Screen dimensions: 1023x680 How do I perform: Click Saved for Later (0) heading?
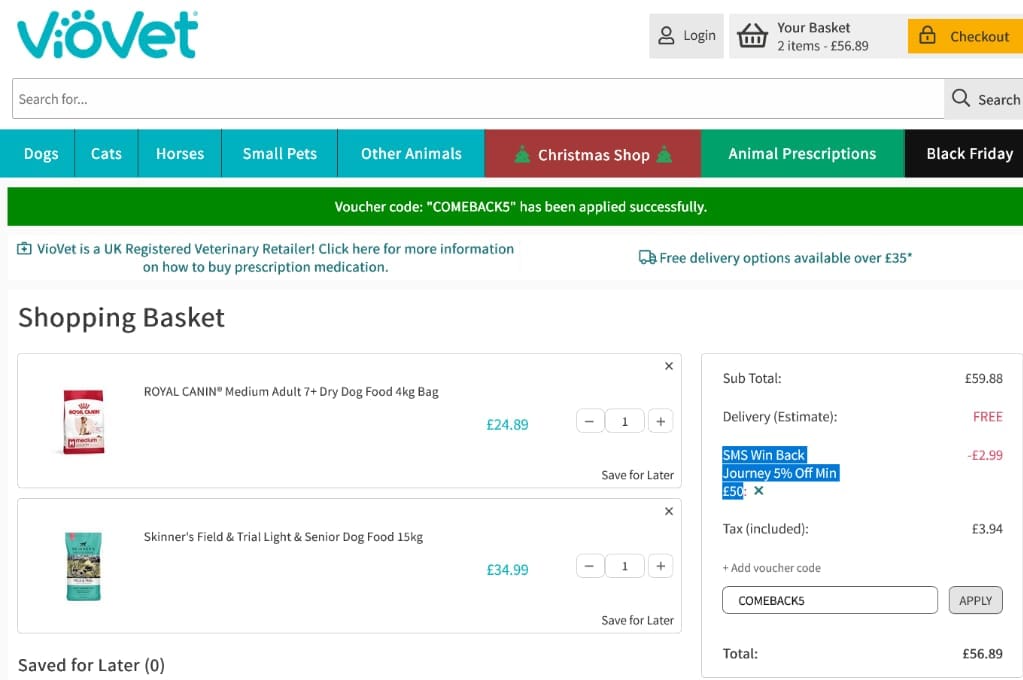[x=91, y=665]
